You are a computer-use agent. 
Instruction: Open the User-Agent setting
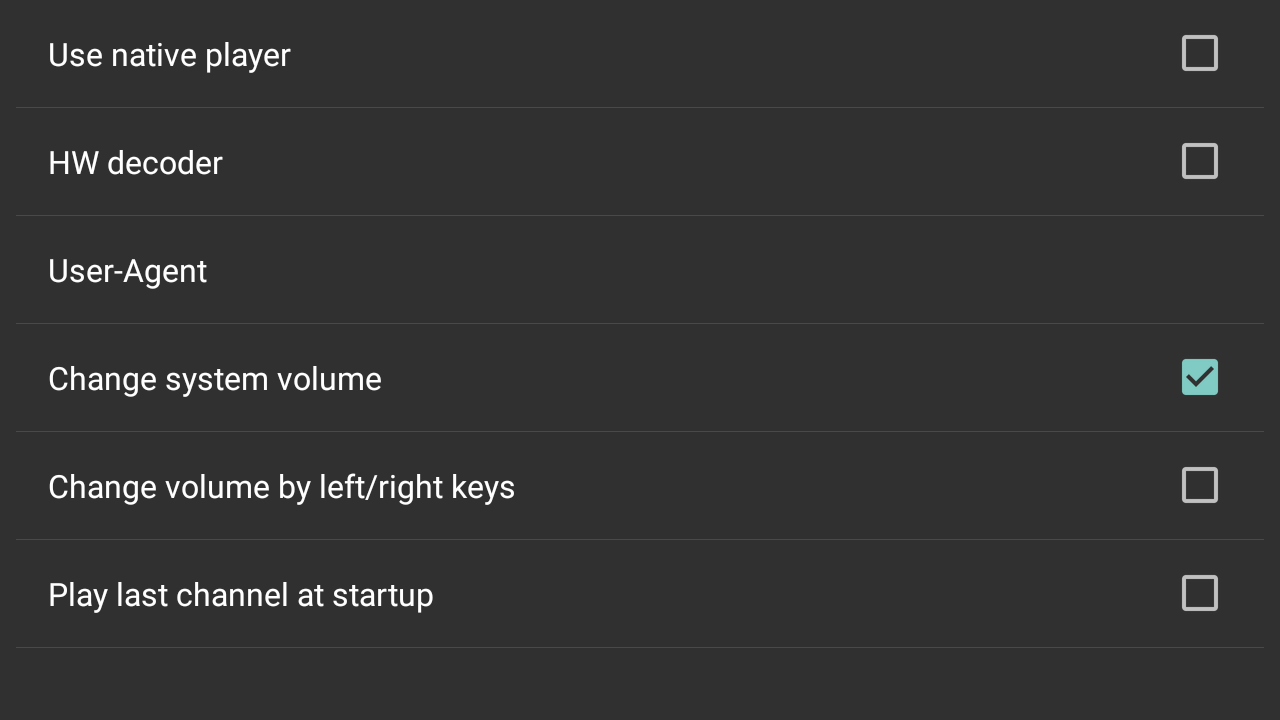(640, 271)
